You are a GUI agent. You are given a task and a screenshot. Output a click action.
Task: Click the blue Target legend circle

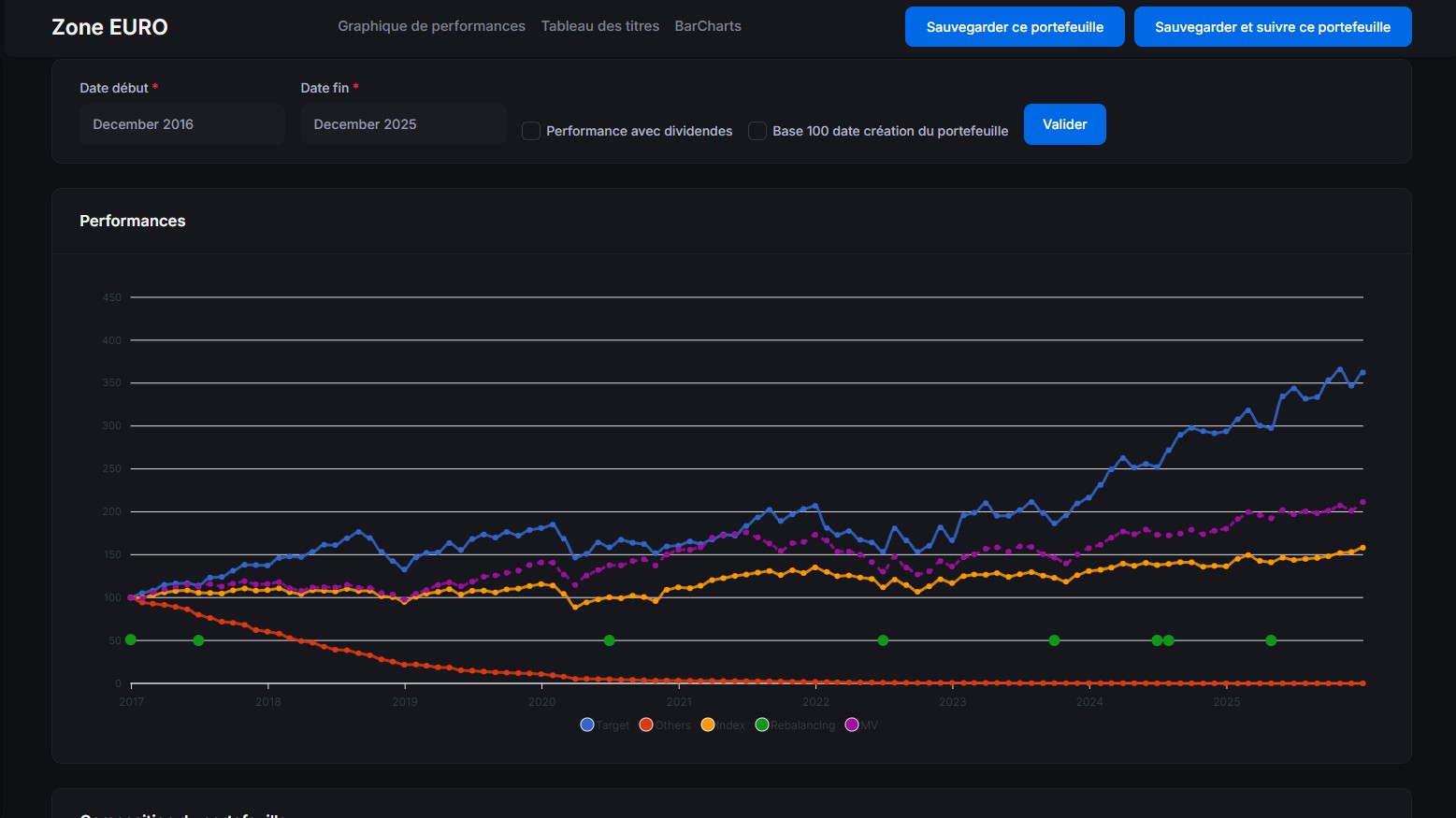point(585,724)
